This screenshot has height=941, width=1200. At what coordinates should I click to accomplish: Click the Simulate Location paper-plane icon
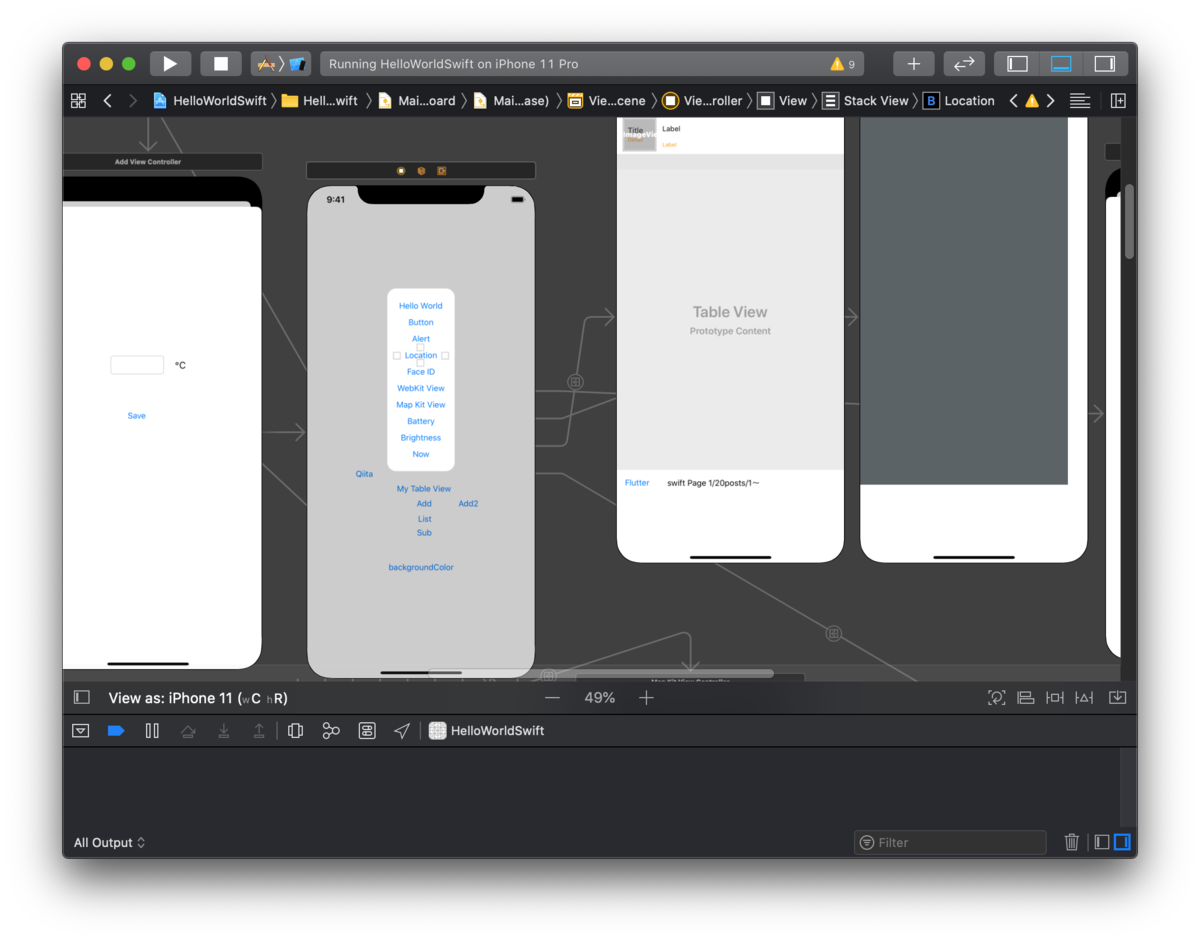[x=402, y=730]
